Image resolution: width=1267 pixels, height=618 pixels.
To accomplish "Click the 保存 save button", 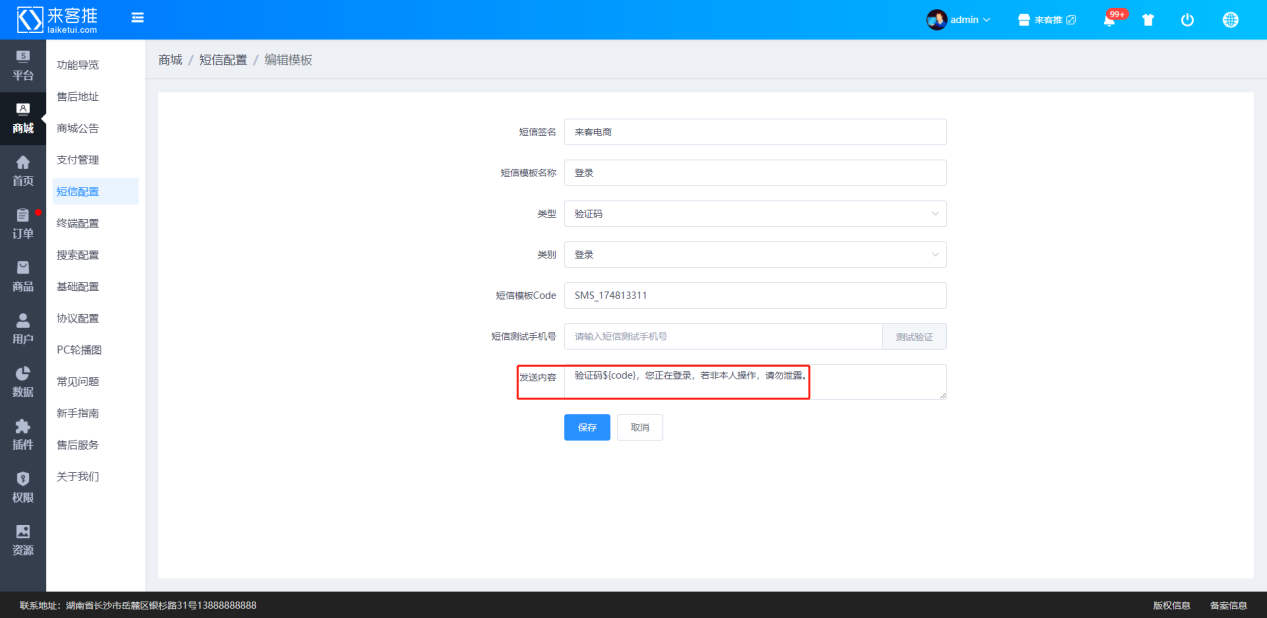I will click(587, 427).
